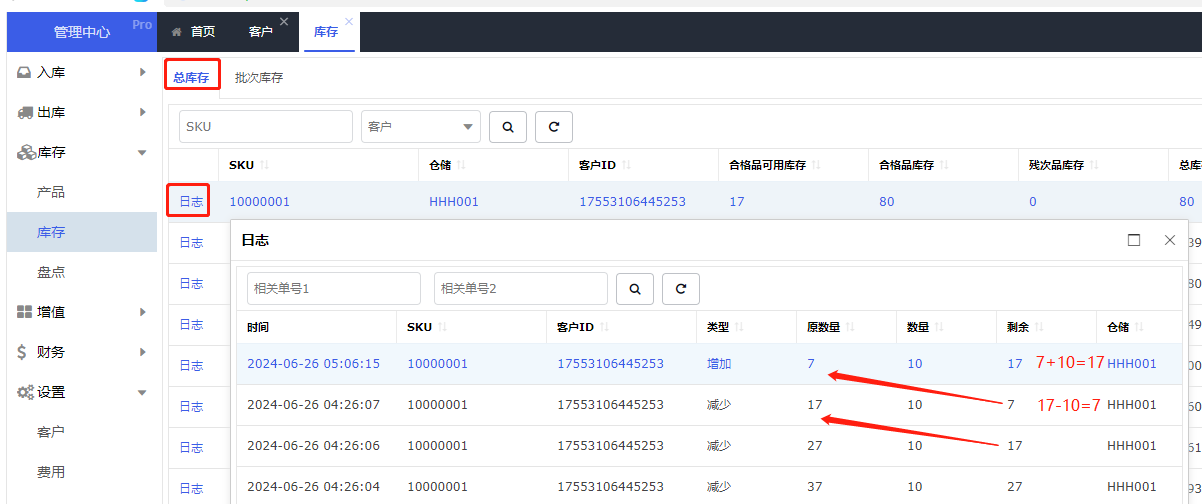Select log row 2024-06-26 05:06:15
The width and height of the screenshot is (1202, 504).
click(x=711, y=364)
